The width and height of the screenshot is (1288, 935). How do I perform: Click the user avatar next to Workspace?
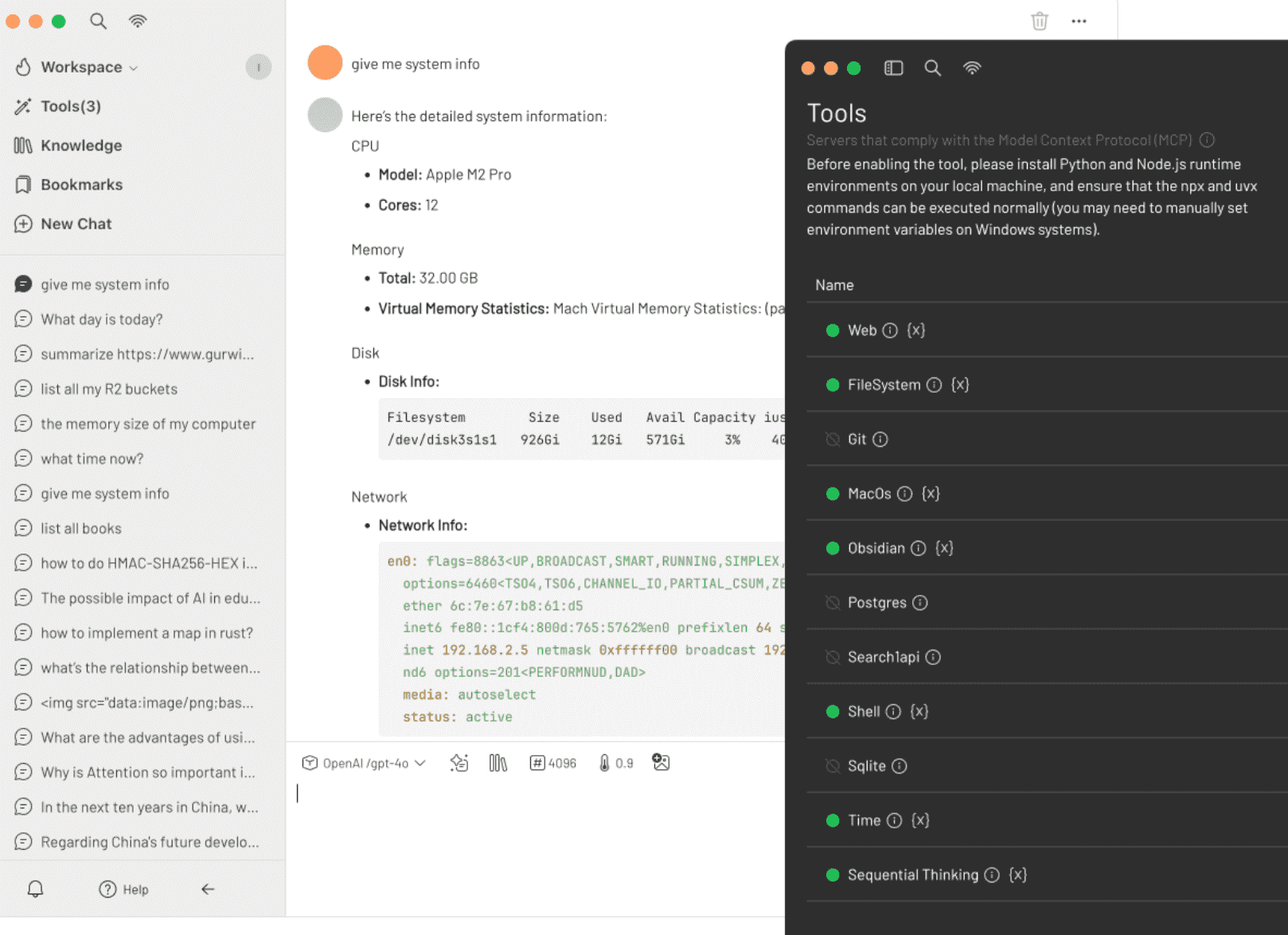[259, 67]
